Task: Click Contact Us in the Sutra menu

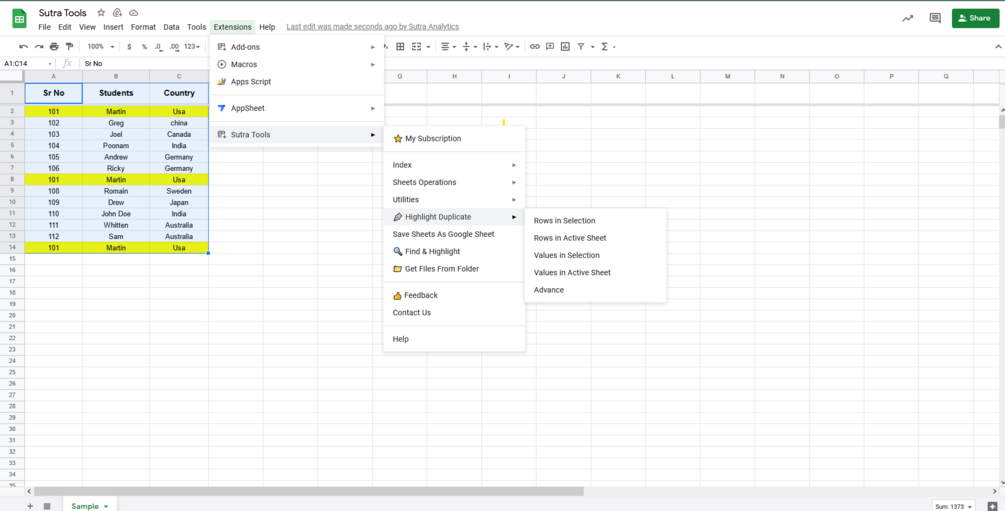Action: (x=454, y=312)
